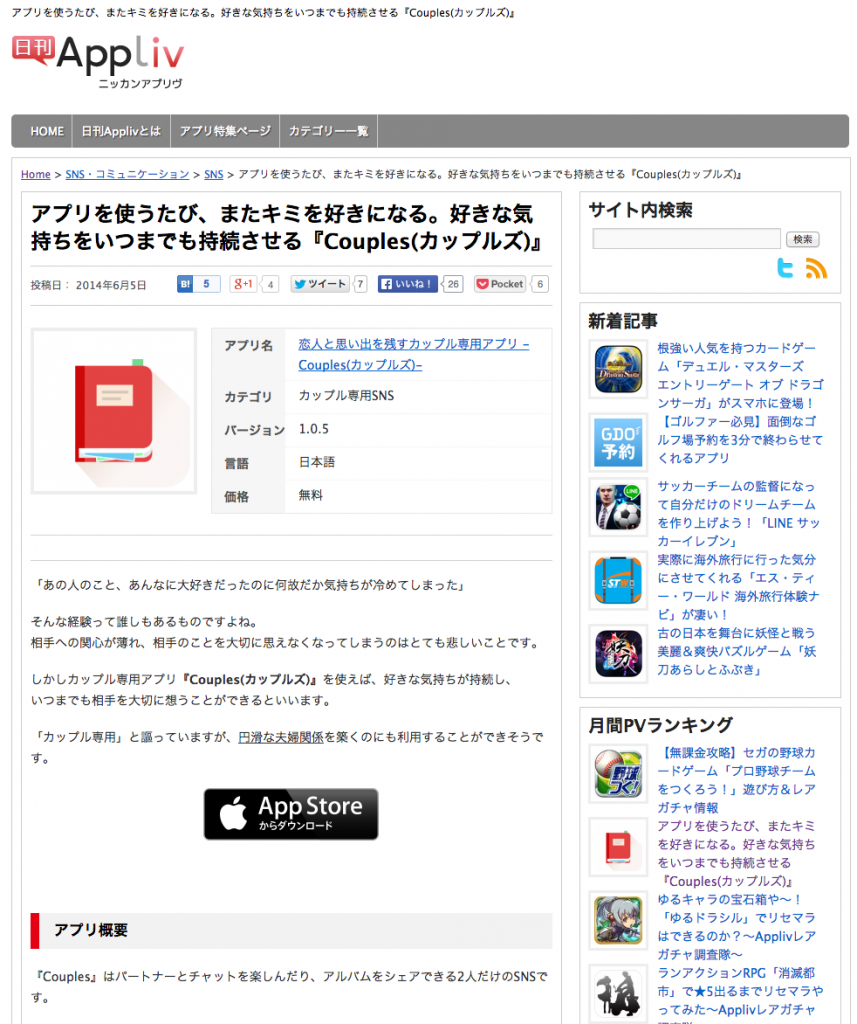Open the 消滅都市 ranking thumbnail
The image size is (857, 1024).
coord(618,993)
